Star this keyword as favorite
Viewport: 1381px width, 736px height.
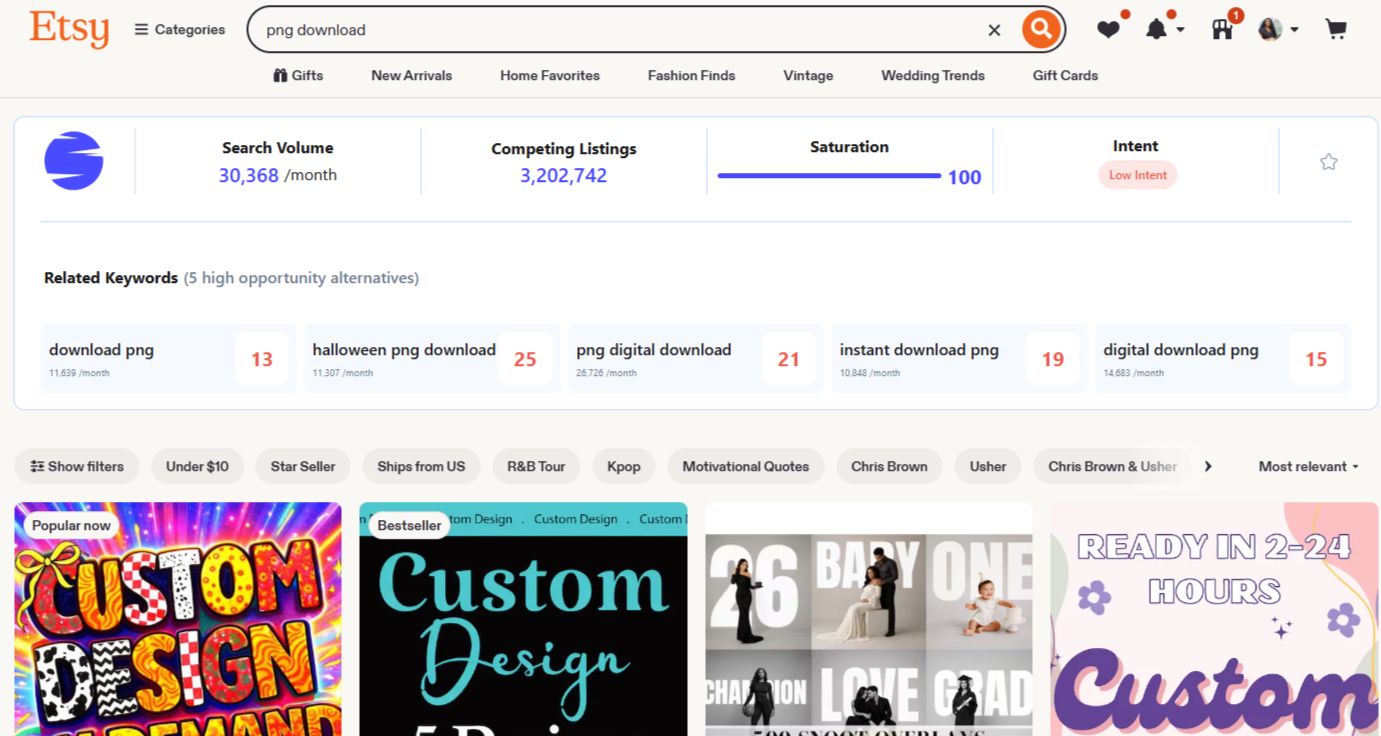coord(1328,162)
